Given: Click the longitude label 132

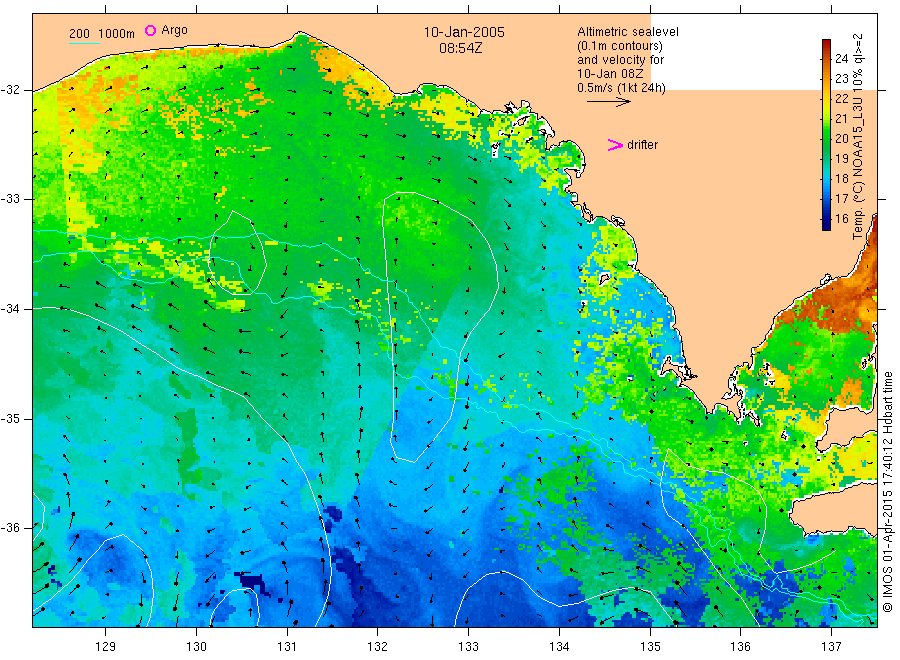Looking at the screenshot, I should tap(378, 647).
